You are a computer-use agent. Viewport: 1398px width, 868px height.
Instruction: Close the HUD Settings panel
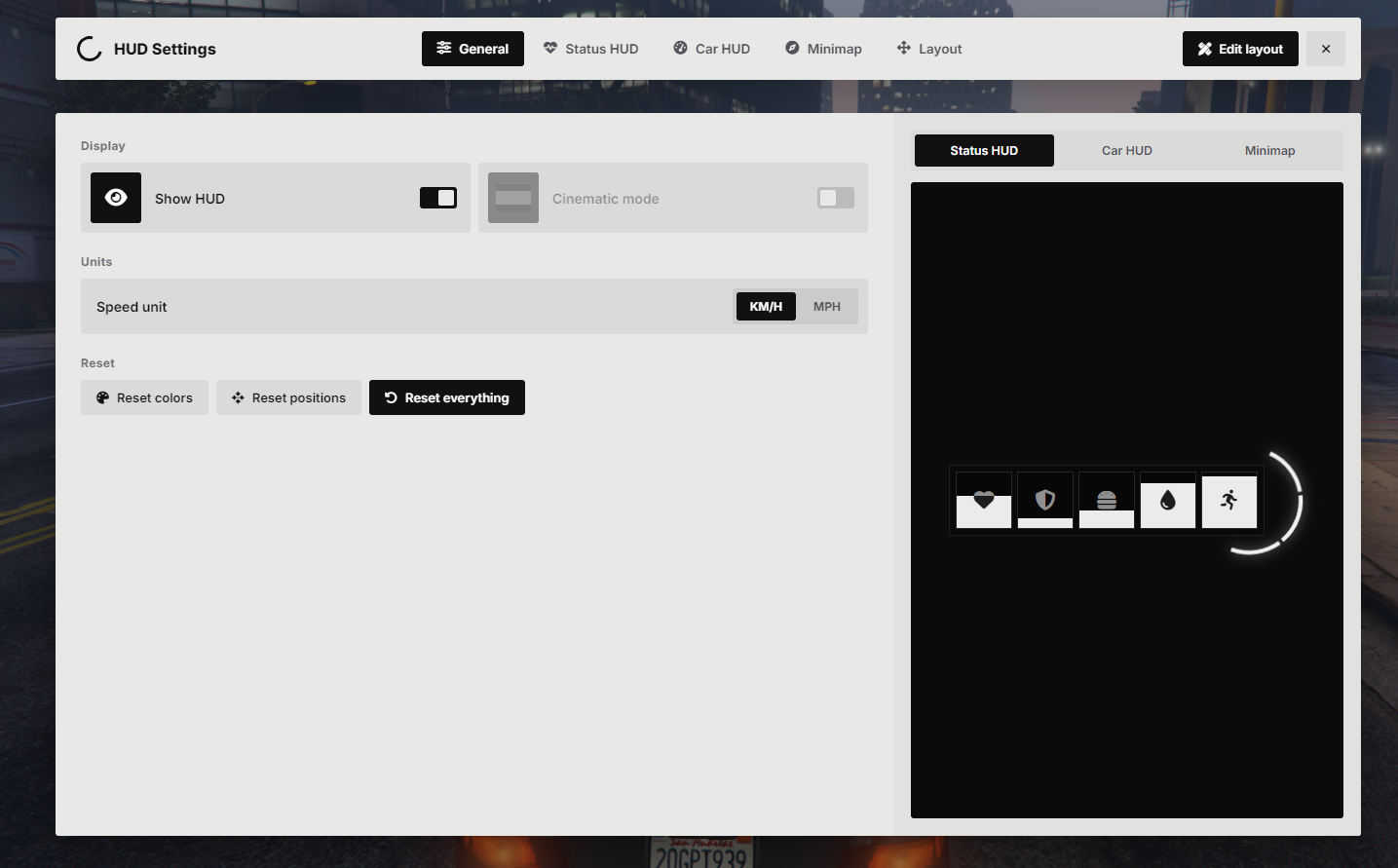pyautogui.click(x=1326, y=49)
